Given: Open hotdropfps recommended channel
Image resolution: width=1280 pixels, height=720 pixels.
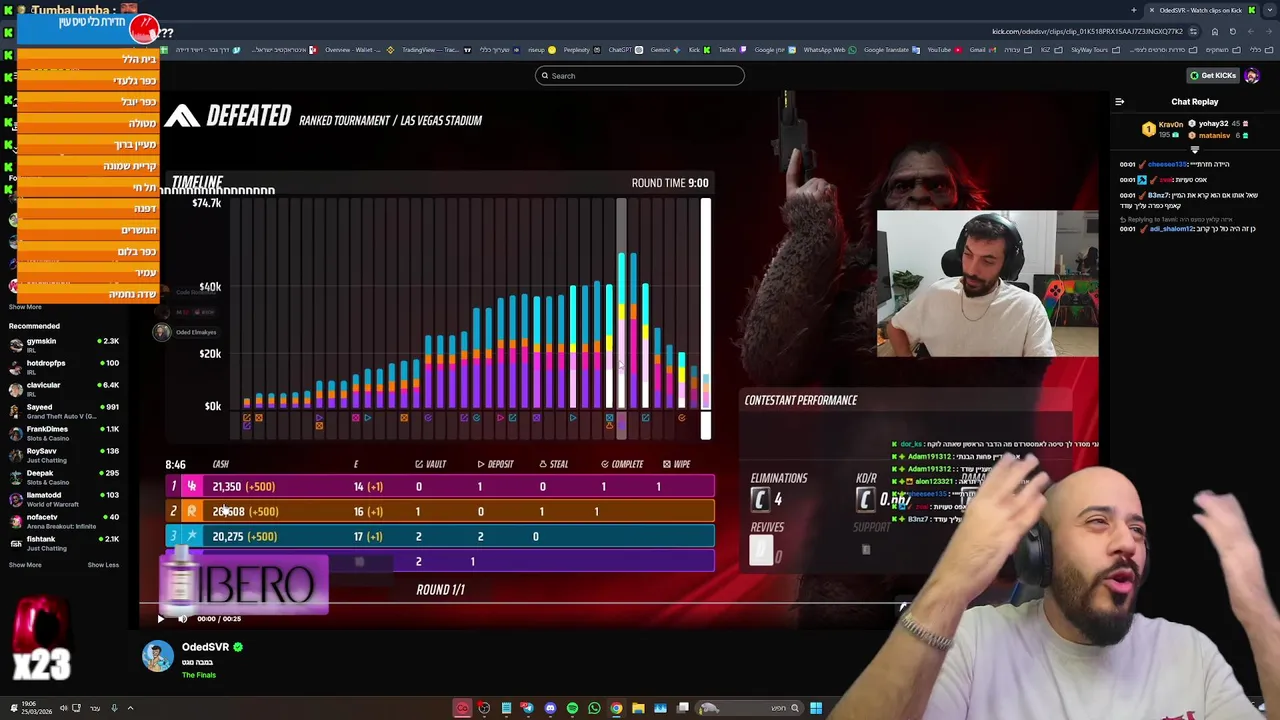Looking at the screenshot, I should point(63,367).
